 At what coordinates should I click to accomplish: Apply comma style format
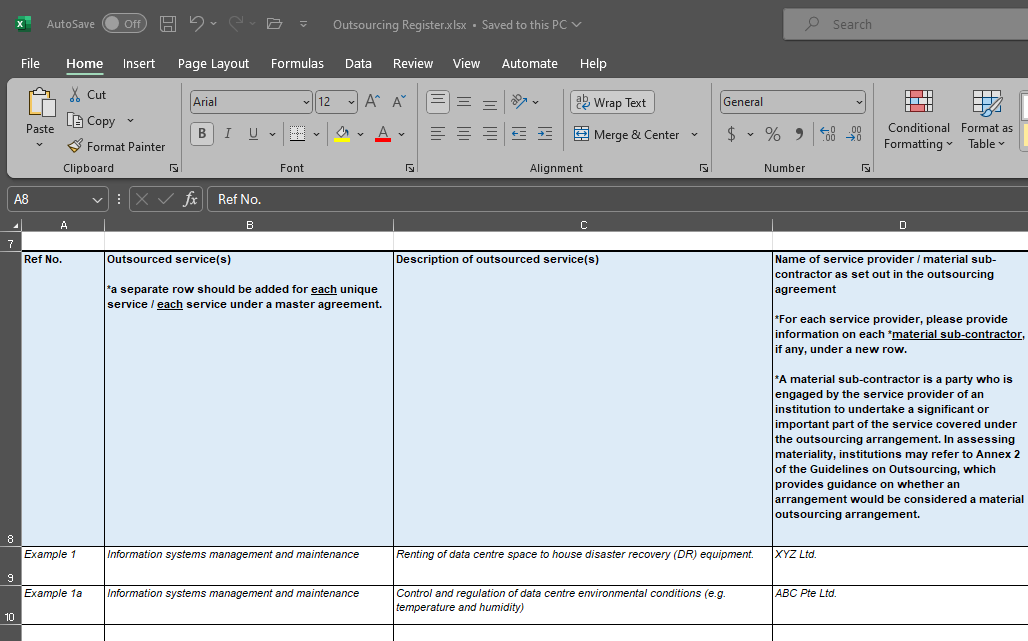tap(799, 134)
